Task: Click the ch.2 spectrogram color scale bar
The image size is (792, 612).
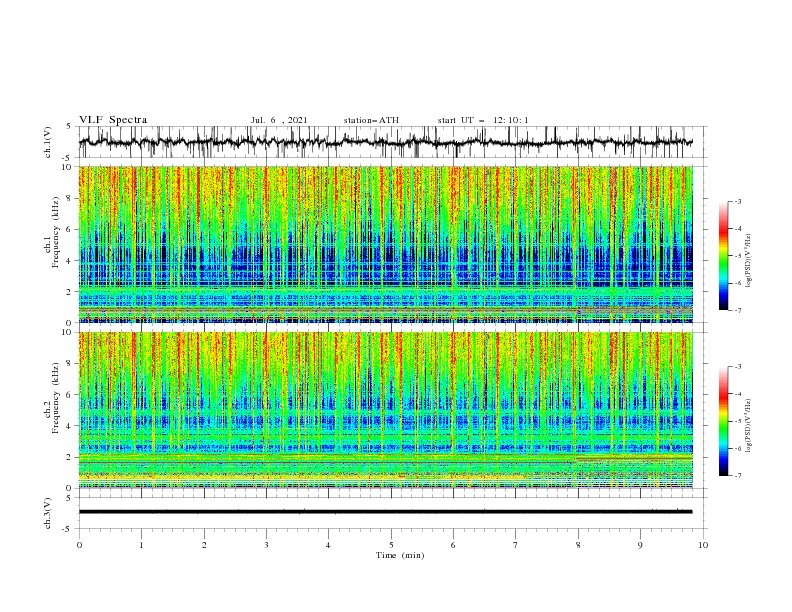Action: (723, 421)
